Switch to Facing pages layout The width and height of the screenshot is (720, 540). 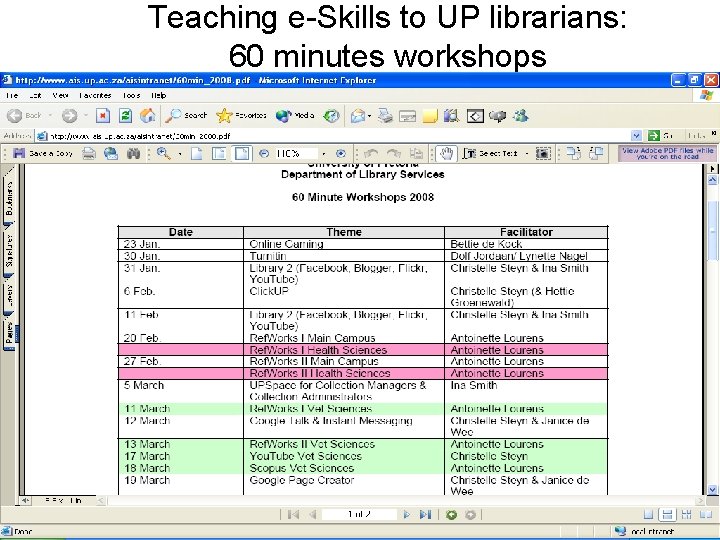point(705,514)
